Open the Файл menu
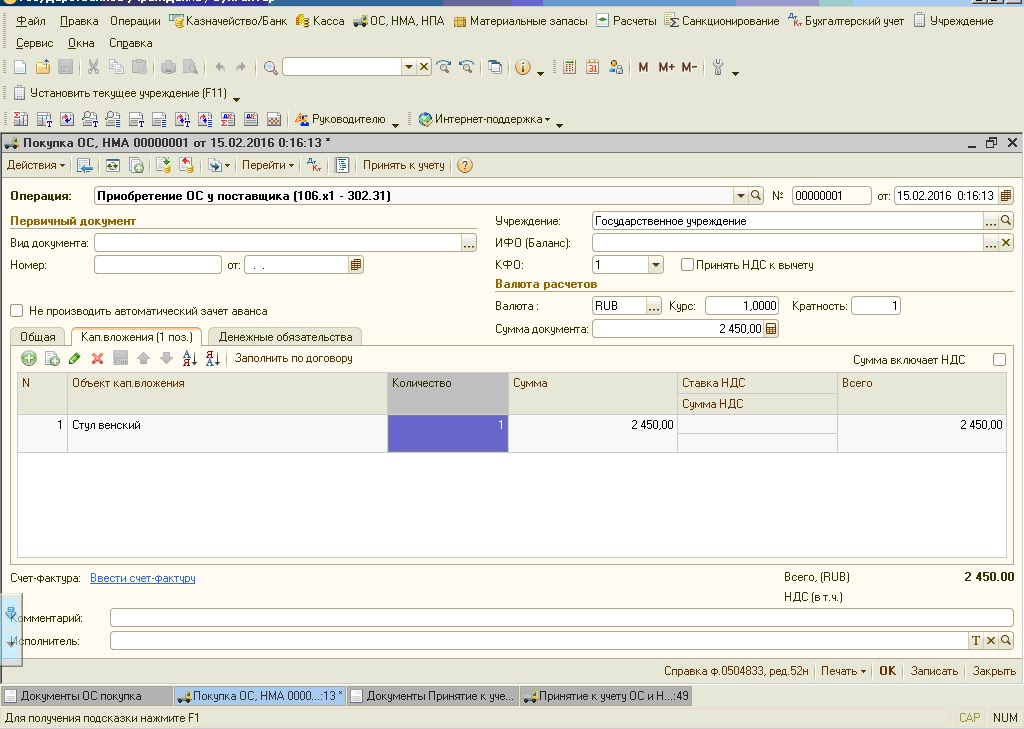Viewport: 1024px width, 729px height. [x=31, y=21]
